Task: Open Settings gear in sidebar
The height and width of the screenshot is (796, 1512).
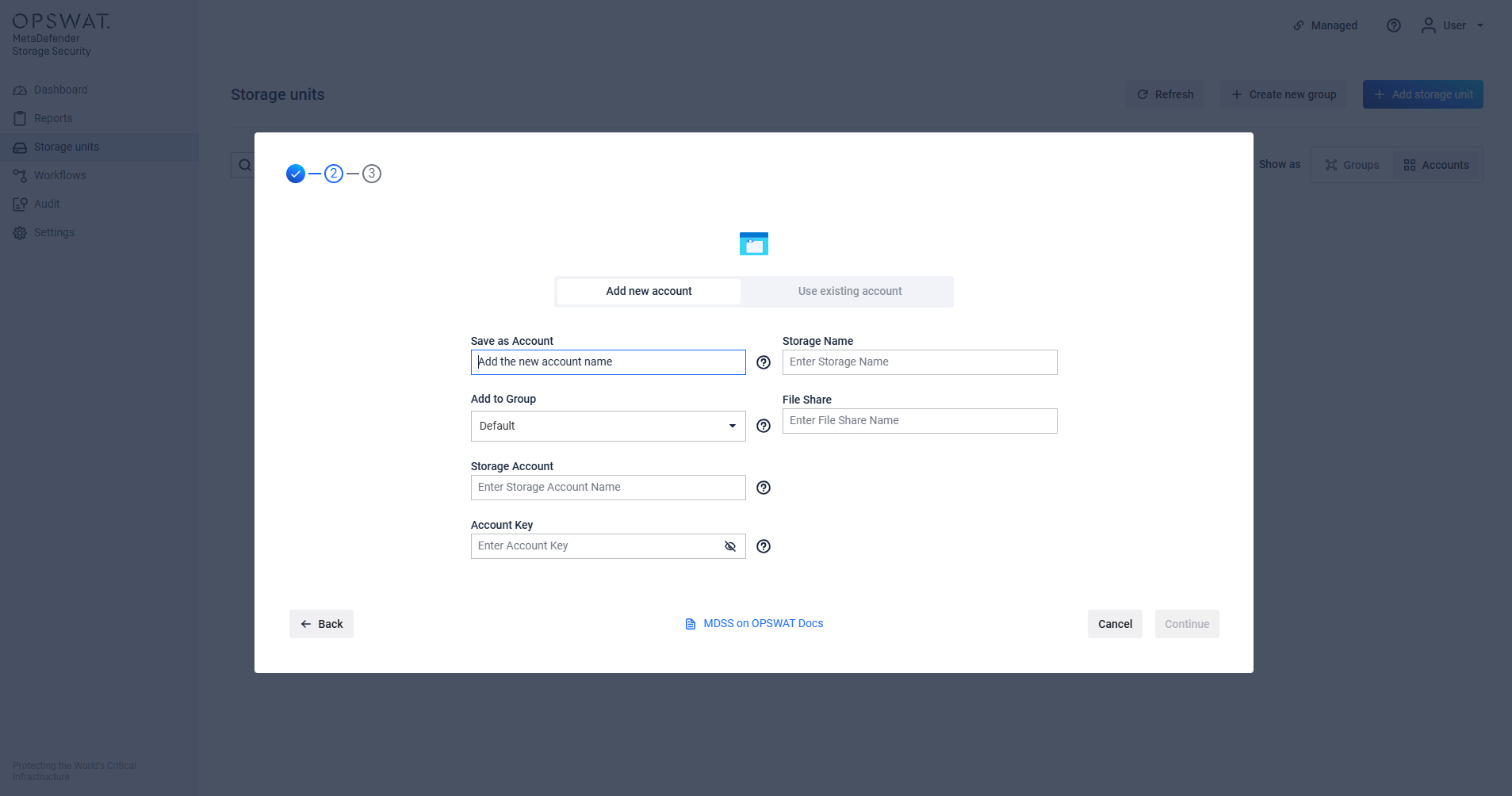Action: [x=20, y=233]
